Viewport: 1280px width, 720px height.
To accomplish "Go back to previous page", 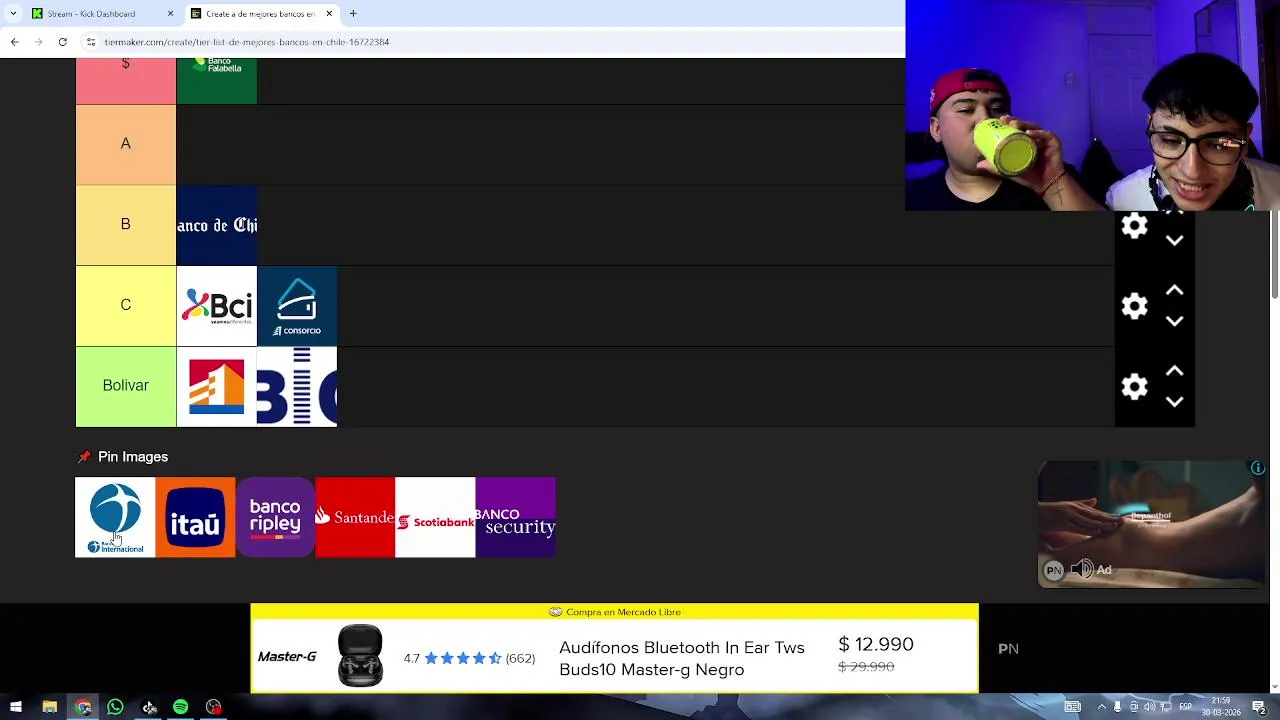I will 14,42.
